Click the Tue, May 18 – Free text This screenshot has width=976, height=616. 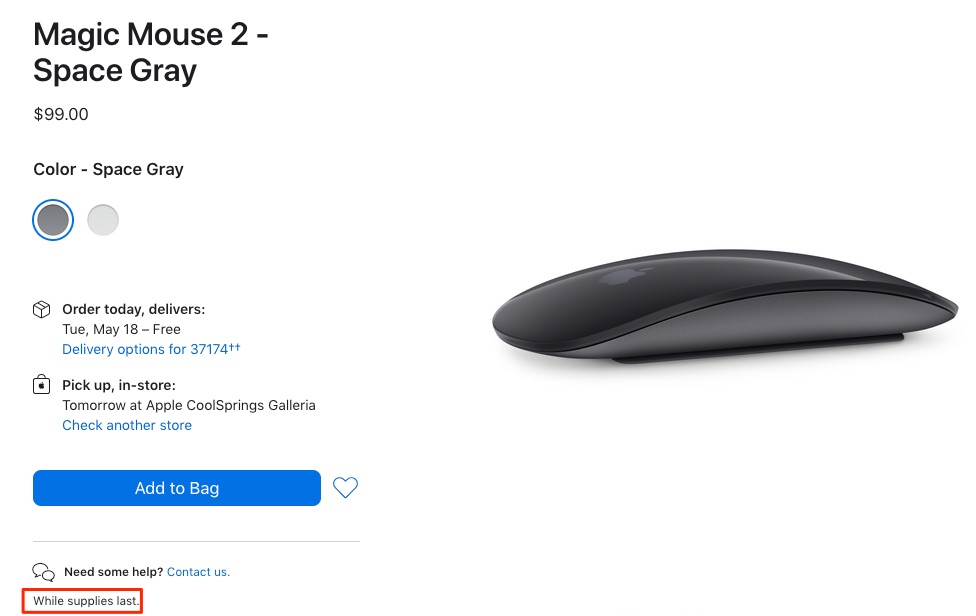pos(121,329)
